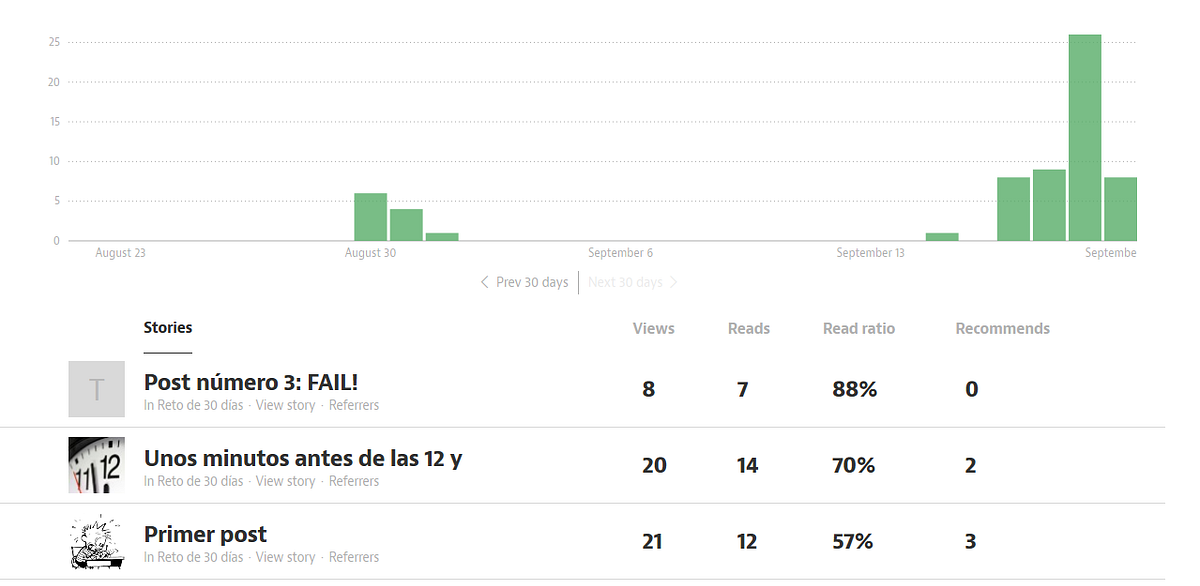Sort by the Views column header
The image size is (1200, 586).
(654, 328)
